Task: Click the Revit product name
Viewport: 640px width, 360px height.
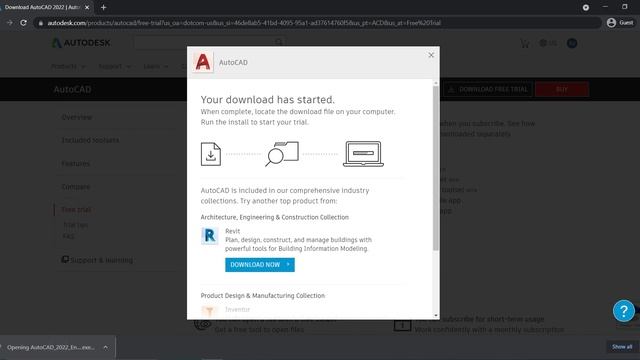Action: coord(233,231)
